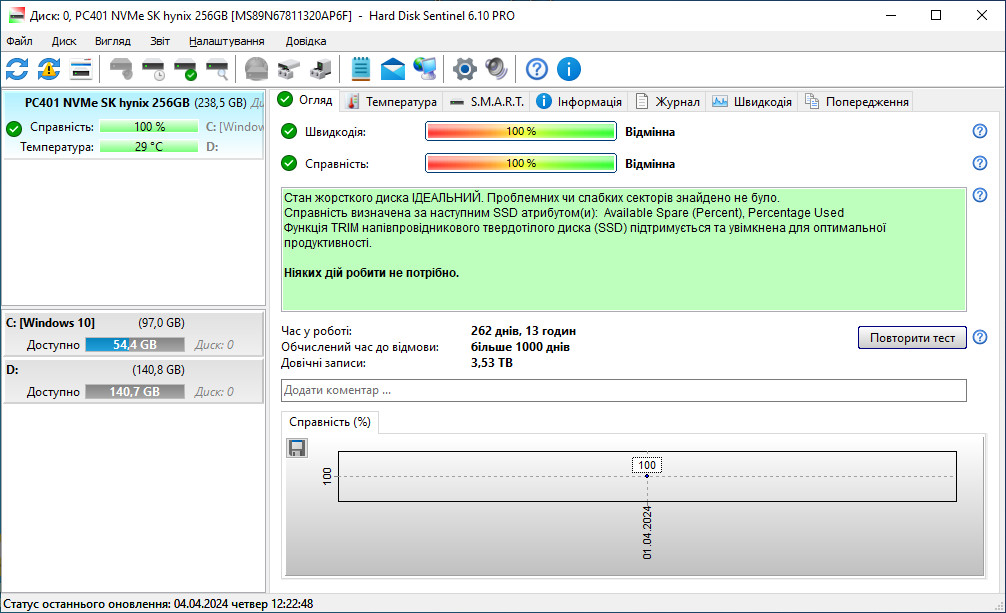Click the Повторити тест button
Image resolution: width=1006 pixels, height=613 pixels.
tap(912, 338)
